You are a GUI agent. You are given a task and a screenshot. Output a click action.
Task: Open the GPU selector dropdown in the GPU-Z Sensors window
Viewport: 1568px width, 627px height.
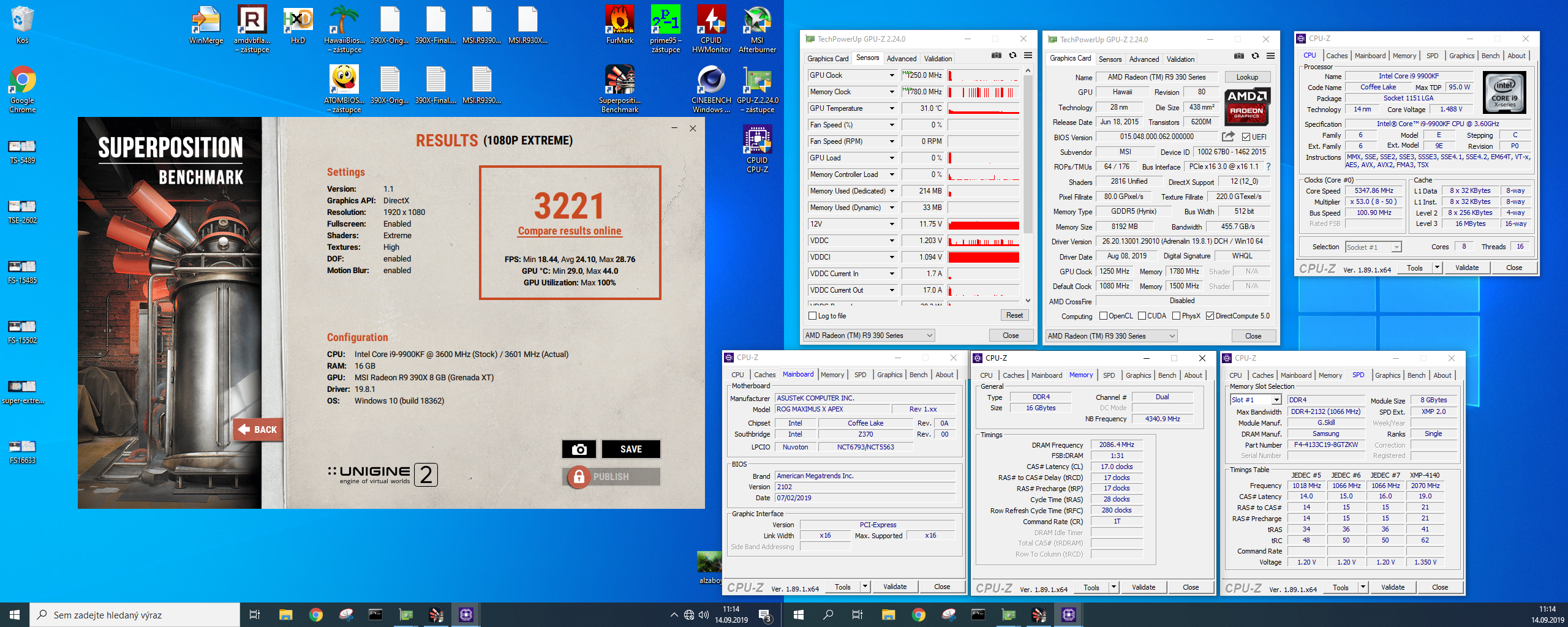coord(869,336)
